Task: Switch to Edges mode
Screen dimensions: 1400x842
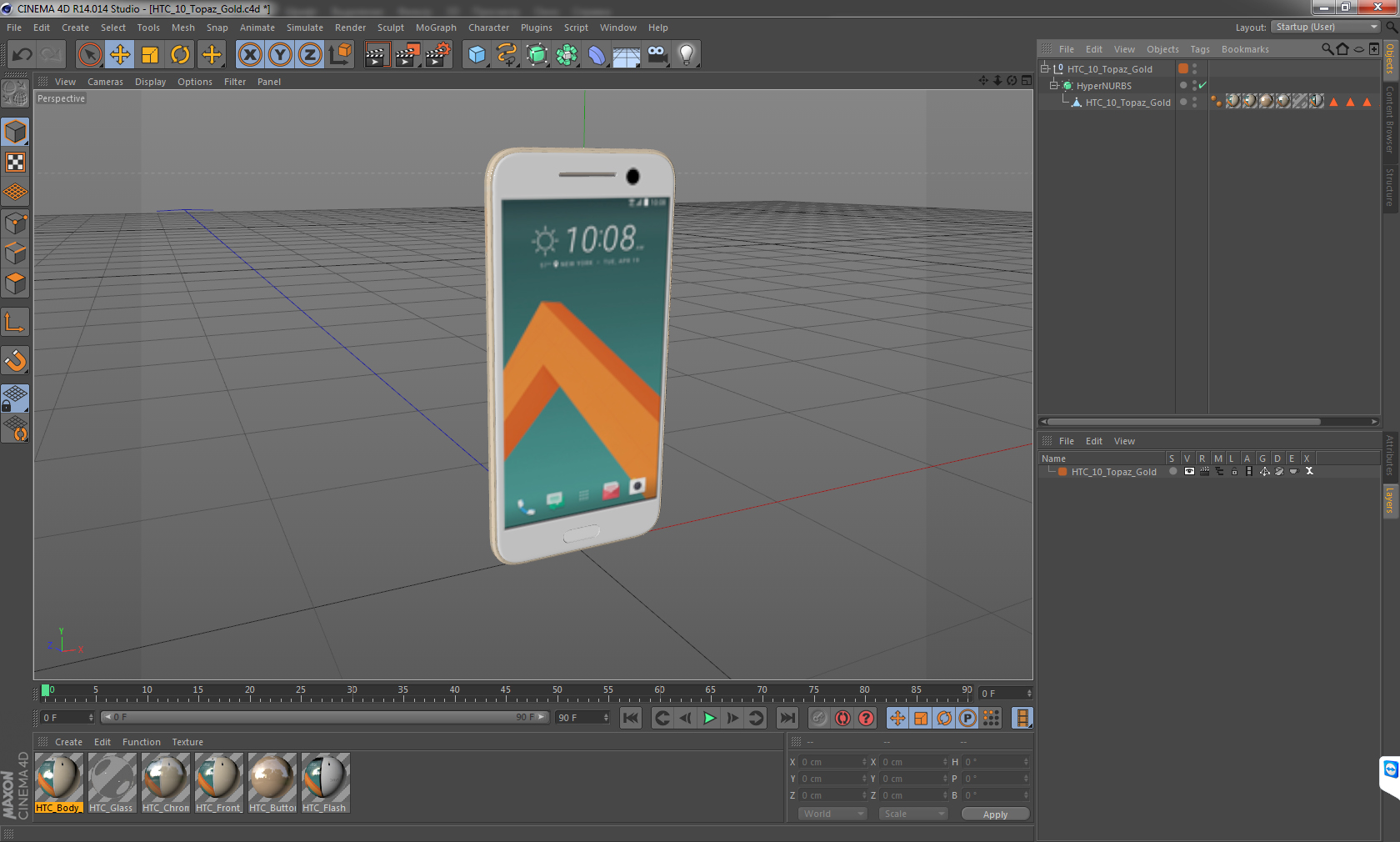Action: click(x=16, y=253)
